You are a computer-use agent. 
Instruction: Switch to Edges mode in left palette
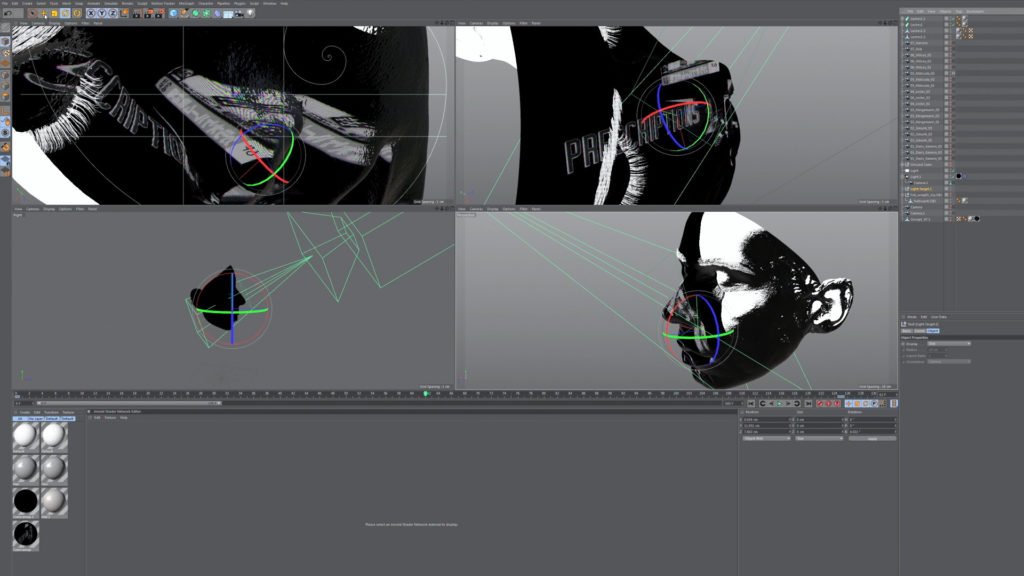click(5, 86)
